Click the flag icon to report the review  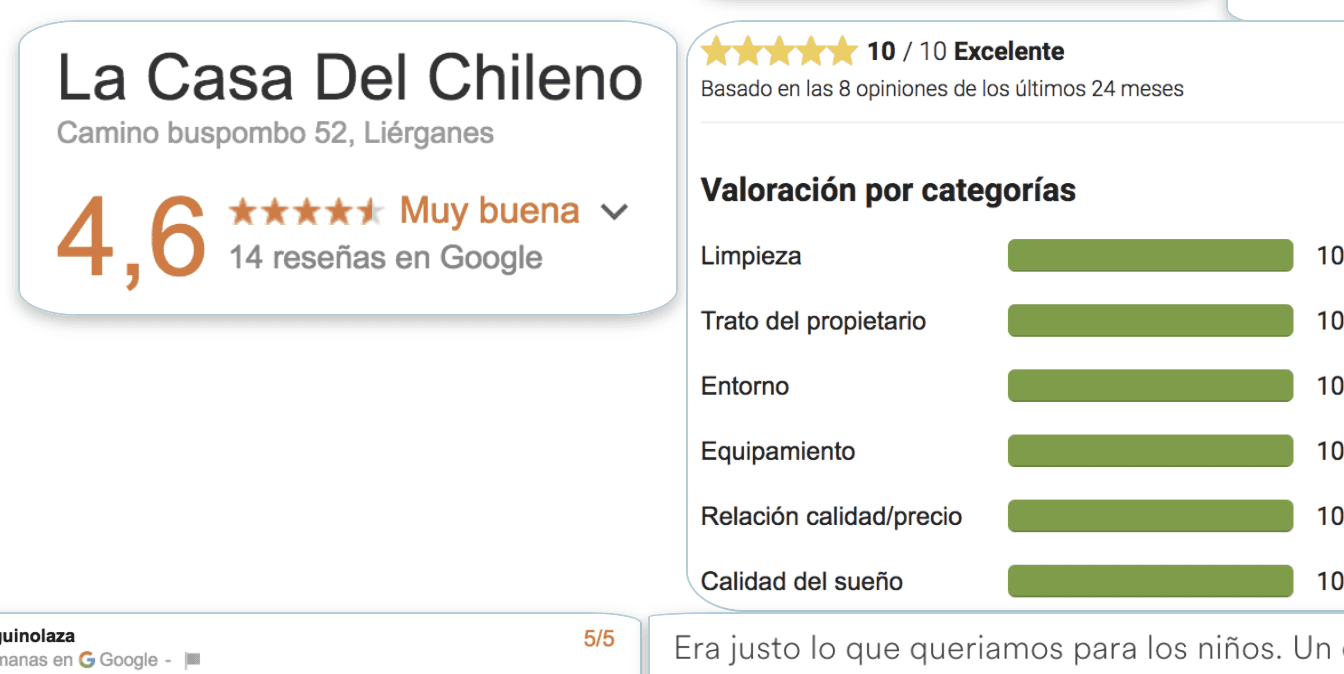point(193,660)
